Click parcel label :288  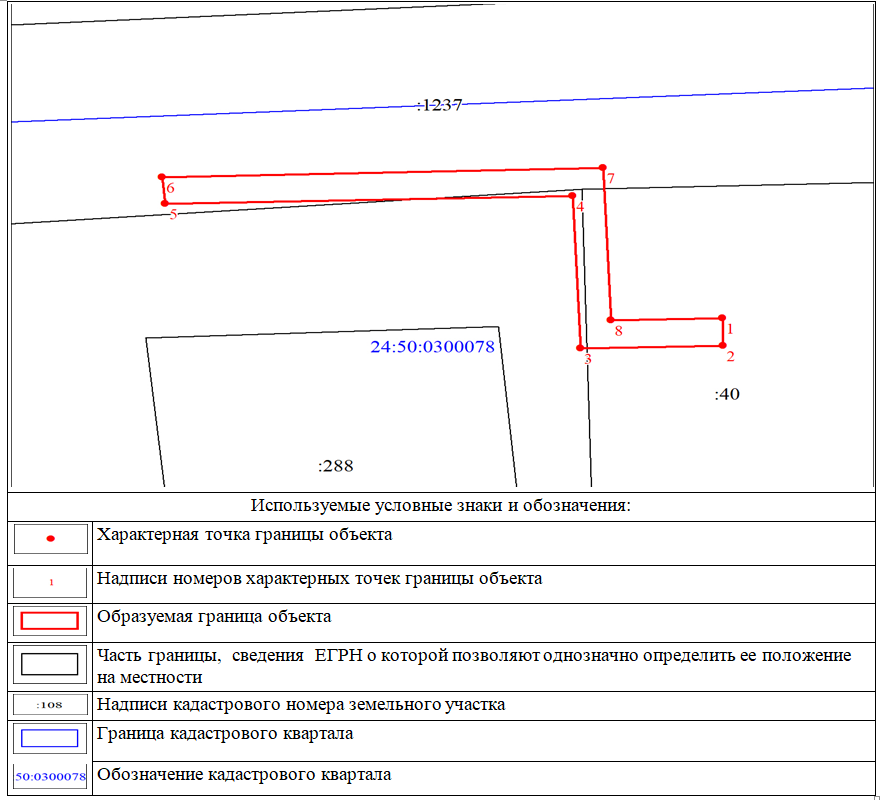click(x=335, y=466)
